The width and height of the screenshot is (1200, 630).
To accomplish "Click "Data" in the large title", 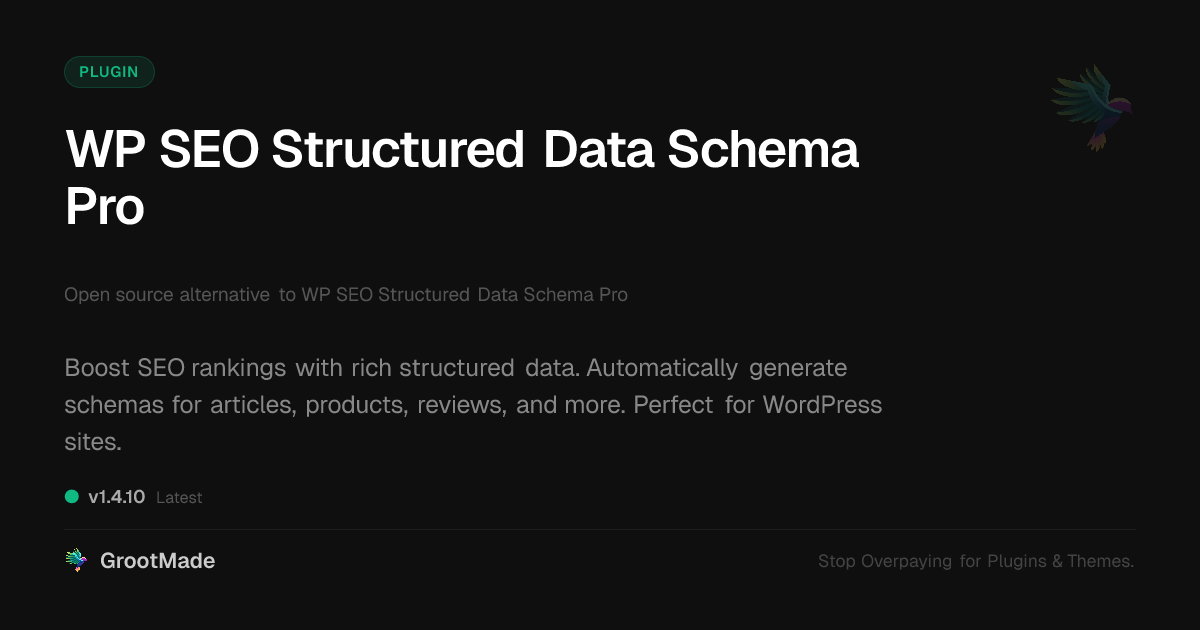I will click(596, 150).
